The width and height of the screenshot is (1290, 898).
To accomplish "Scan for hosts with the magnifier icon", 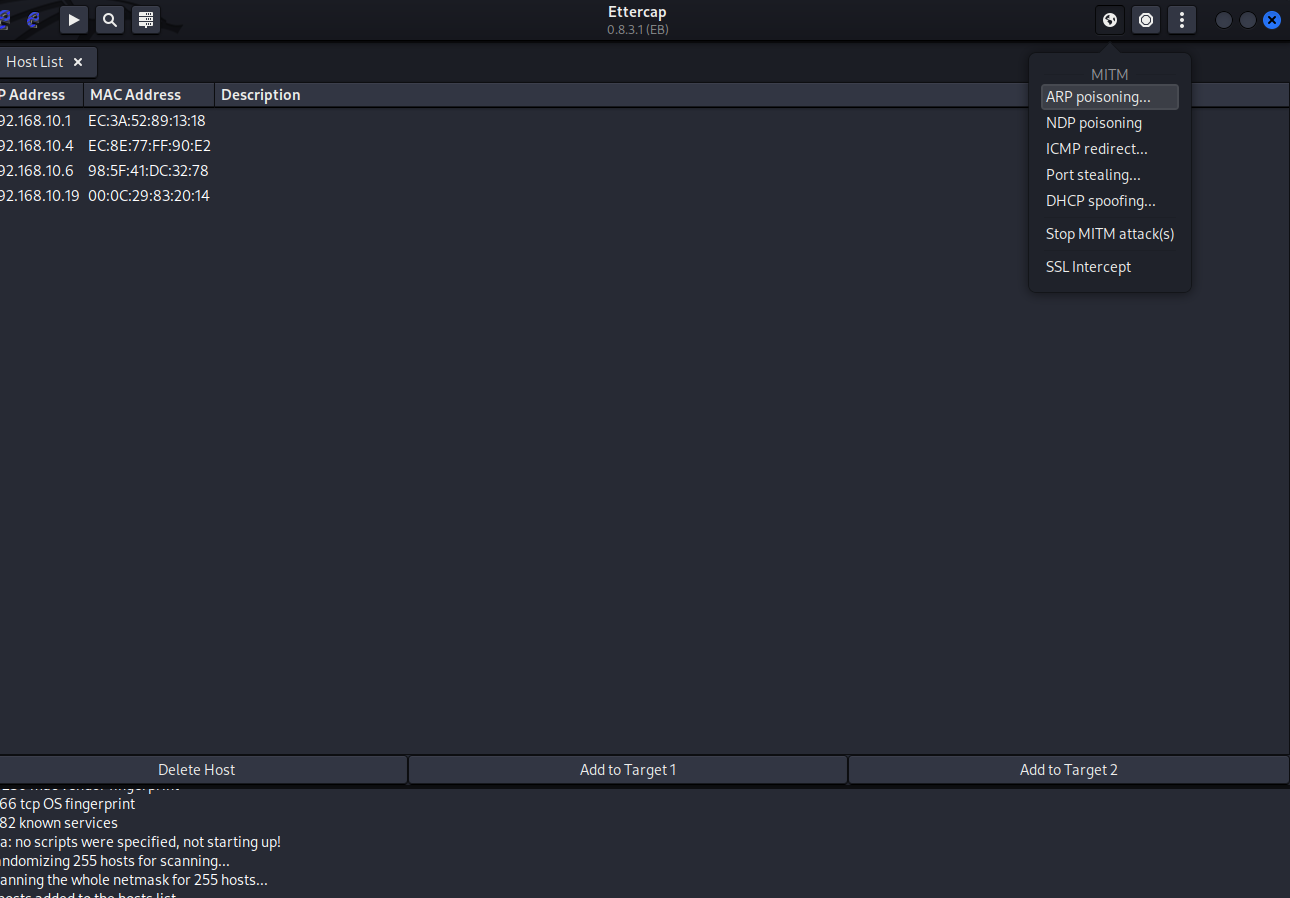I will point(110,19).
